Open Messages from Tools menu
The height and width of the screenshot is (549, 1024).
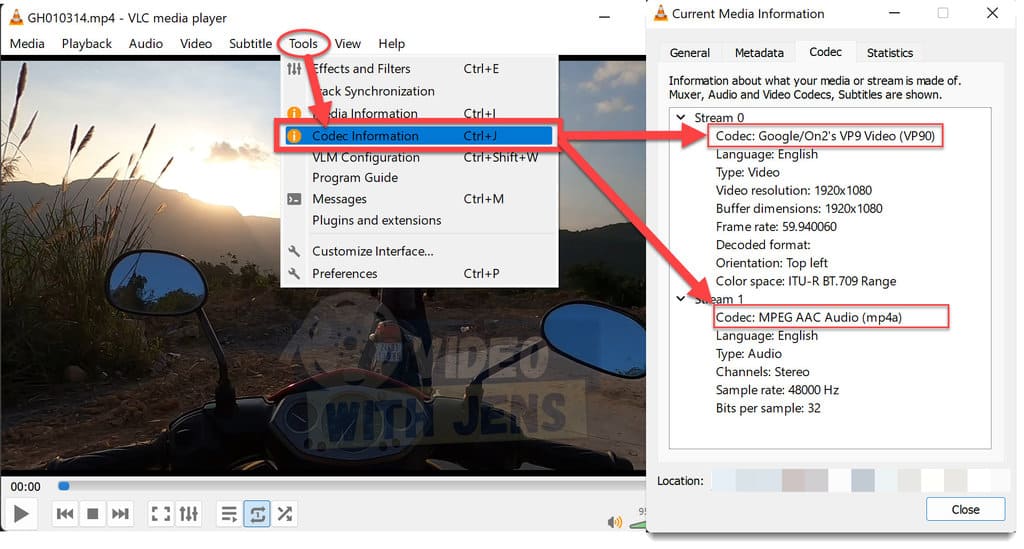click(421, 199)
